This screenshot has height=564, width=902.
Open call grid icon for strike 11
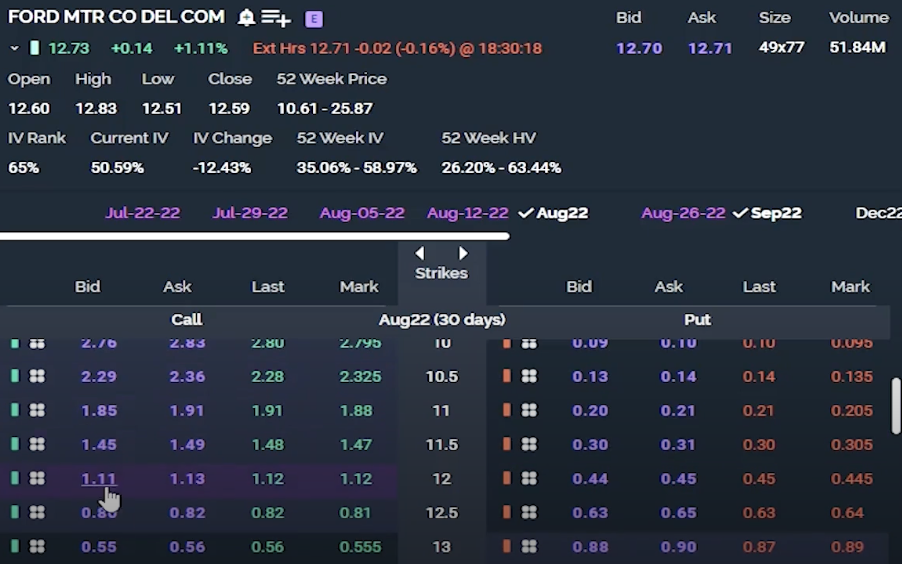coord(37,410)
